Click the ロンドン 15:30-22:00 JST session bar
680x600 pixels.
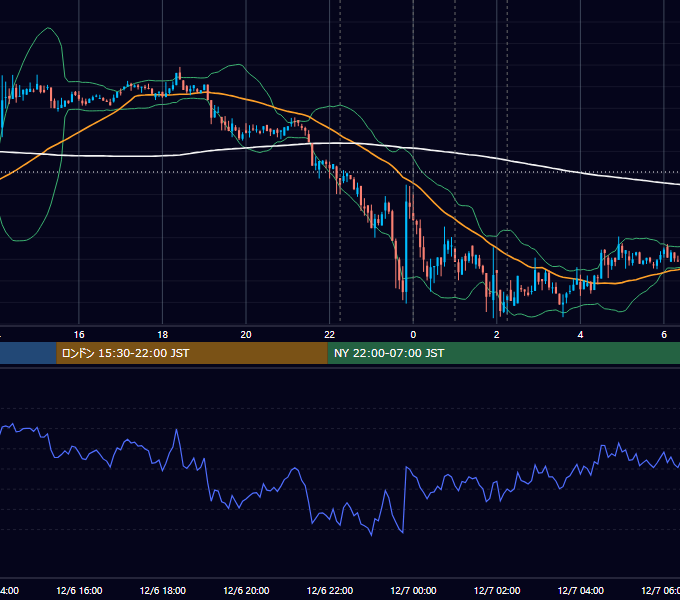[192, 353]
